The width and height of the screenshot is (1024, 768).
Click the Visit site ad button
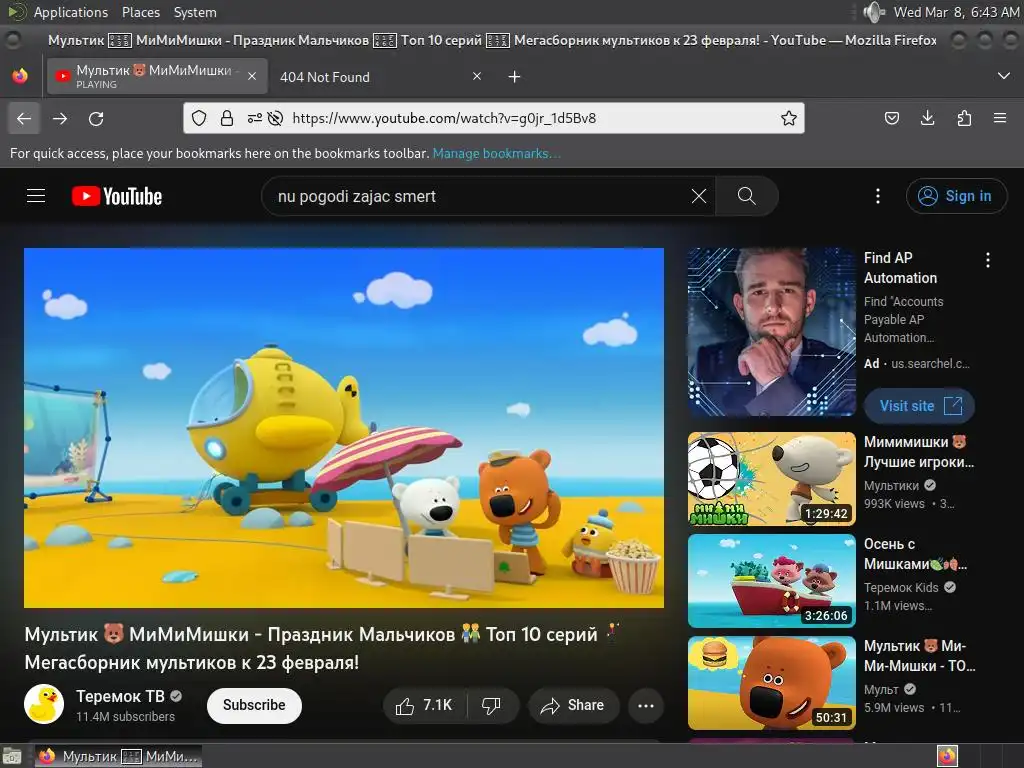[920, 406]
